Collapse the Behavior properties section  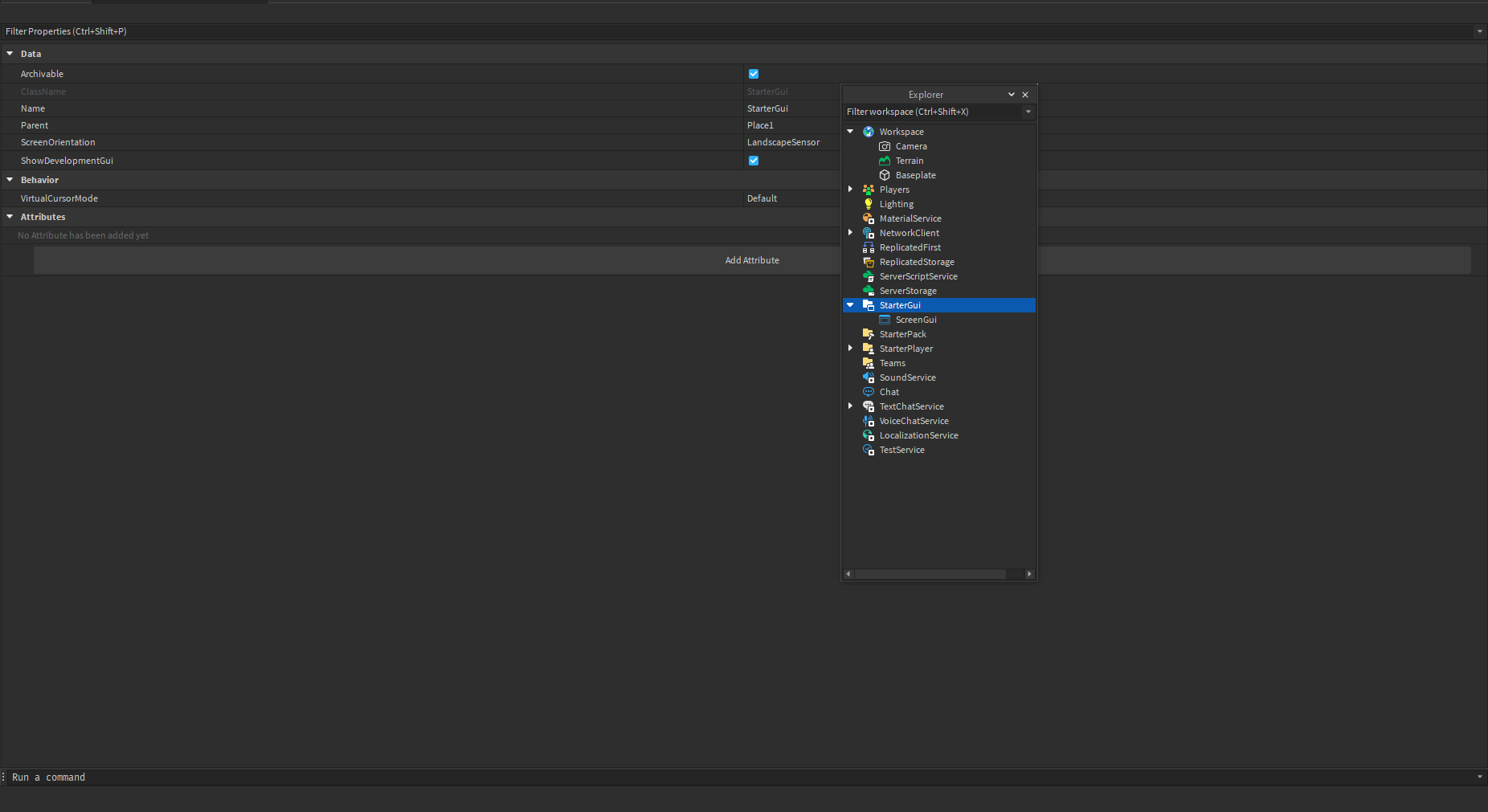point(10,180)
